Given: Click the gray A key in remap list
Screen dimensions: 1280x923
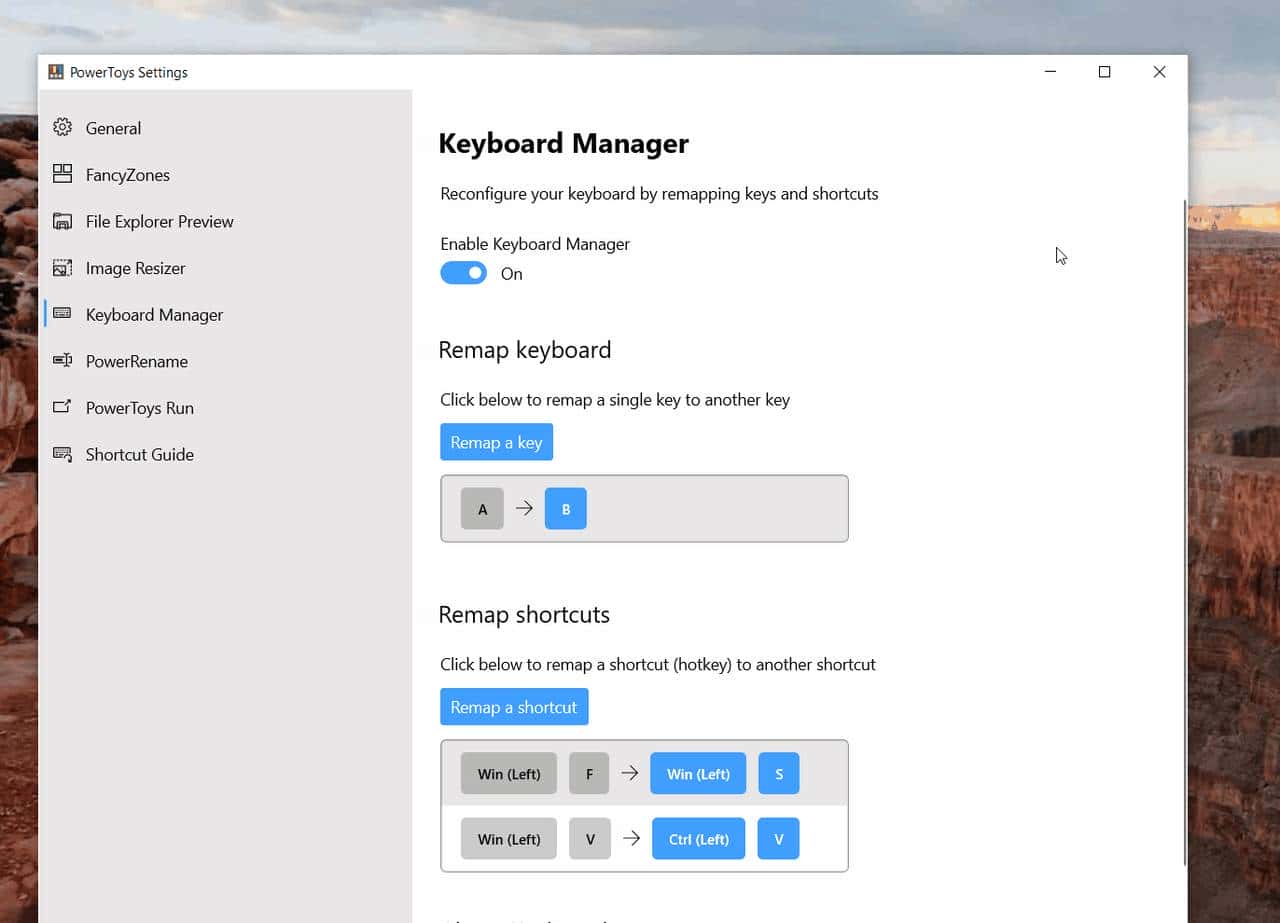Looking at the screenshot, I should tap(482, 509).
